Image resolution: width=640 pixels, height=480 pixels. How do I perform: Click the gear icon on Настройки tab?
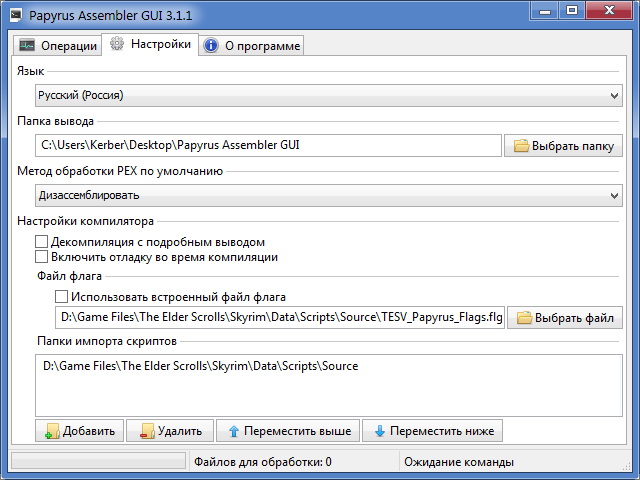pos(117,44)
